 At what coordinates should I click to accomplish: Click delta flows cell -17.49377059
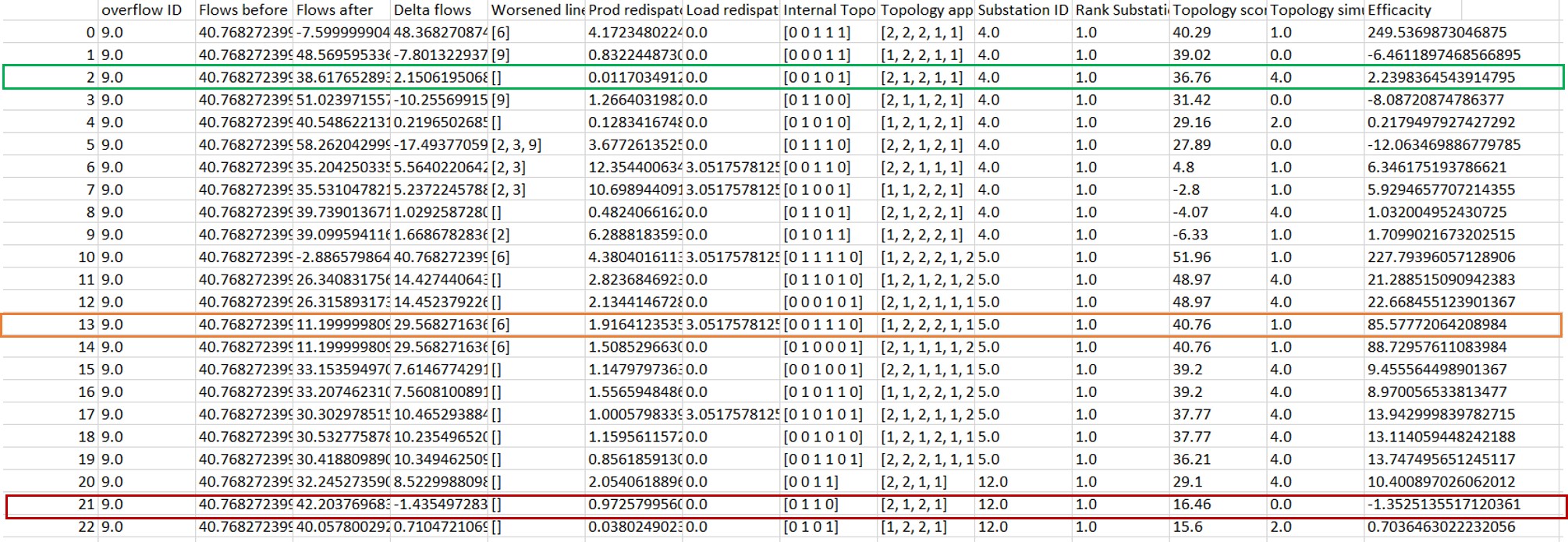[440, 145]
